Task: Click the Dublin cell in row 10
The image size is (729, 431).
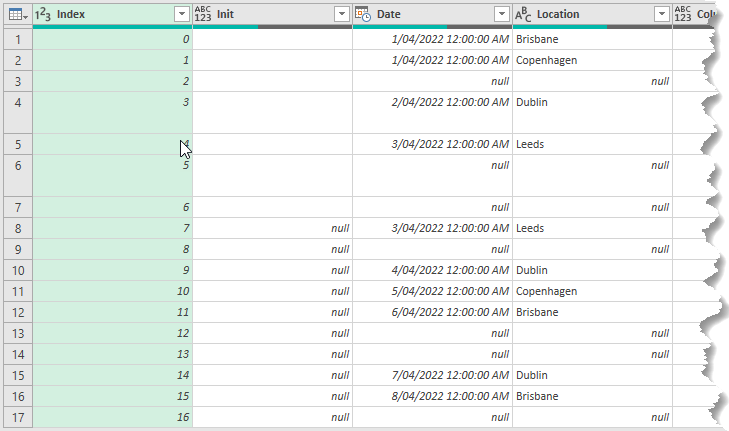Action: tap(592, 270)
